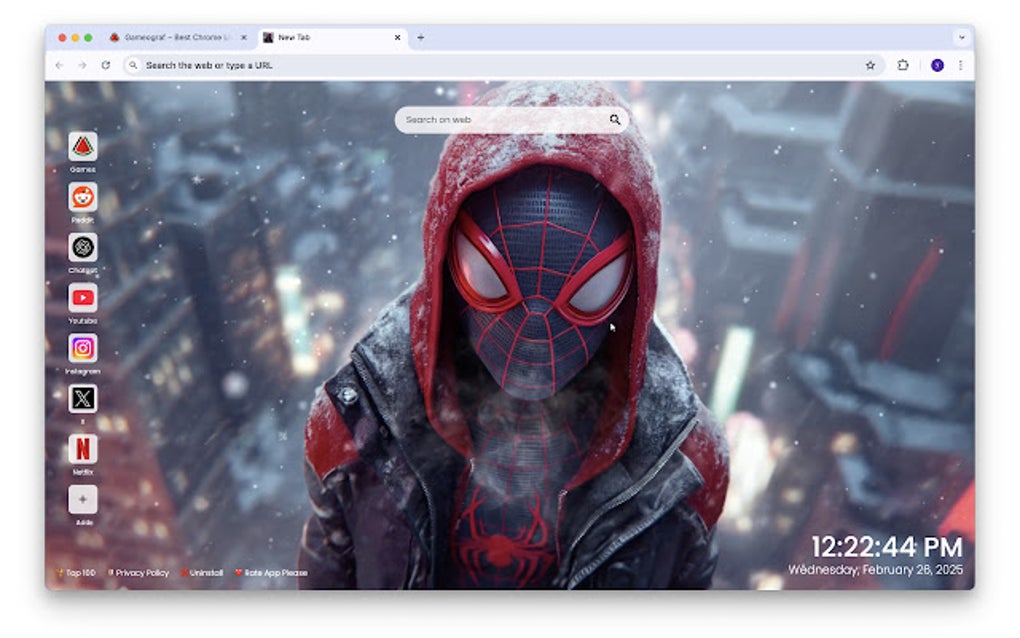
Task: Click the browser profile avatar
Action: coord(936,64)
